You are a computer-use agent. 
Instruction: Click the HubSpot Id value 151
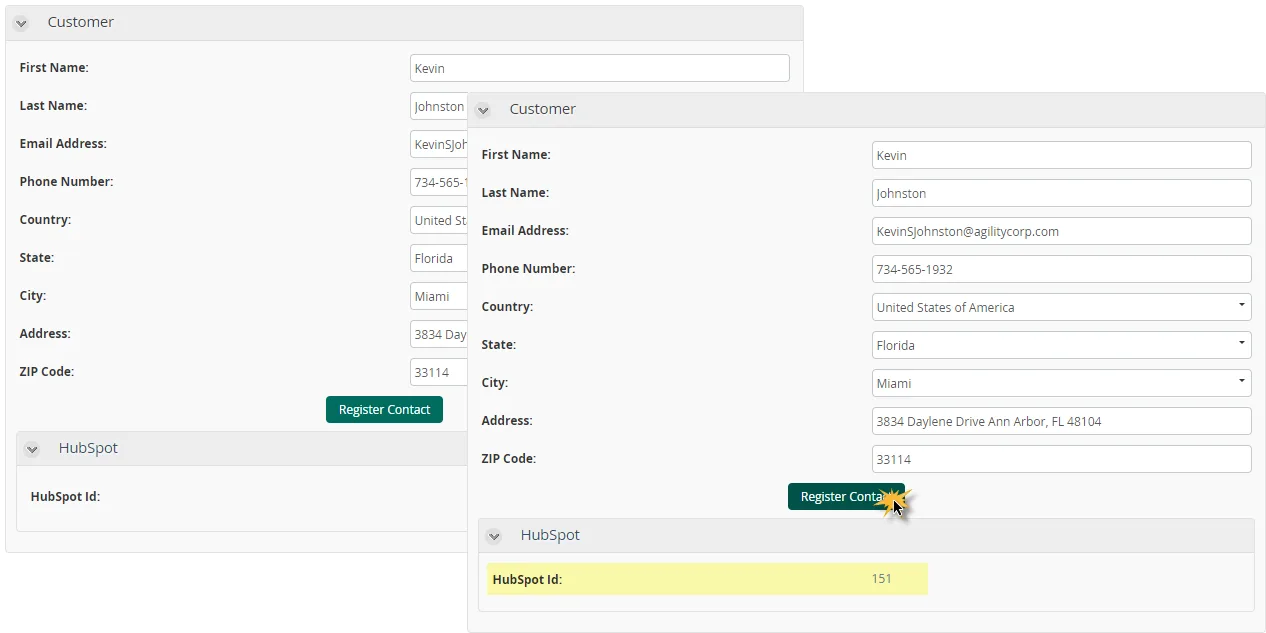881,578
